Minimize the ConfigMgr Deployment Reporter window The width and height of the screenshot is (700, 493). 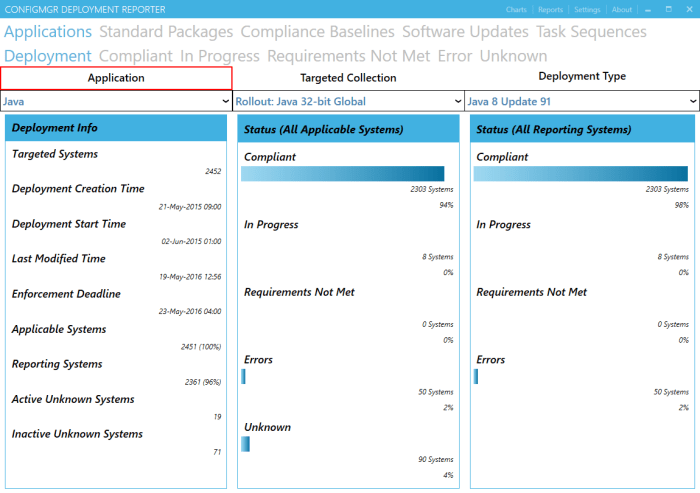click(647, 9)
